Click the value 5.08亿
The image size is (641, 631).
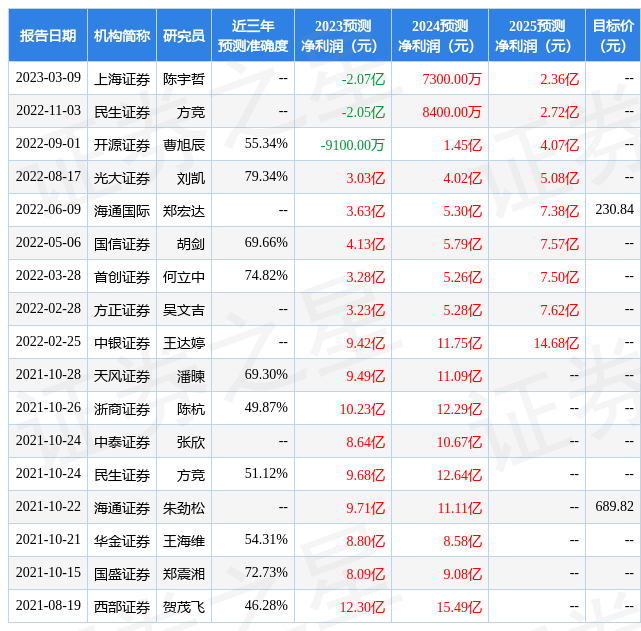tap(560, 178)
